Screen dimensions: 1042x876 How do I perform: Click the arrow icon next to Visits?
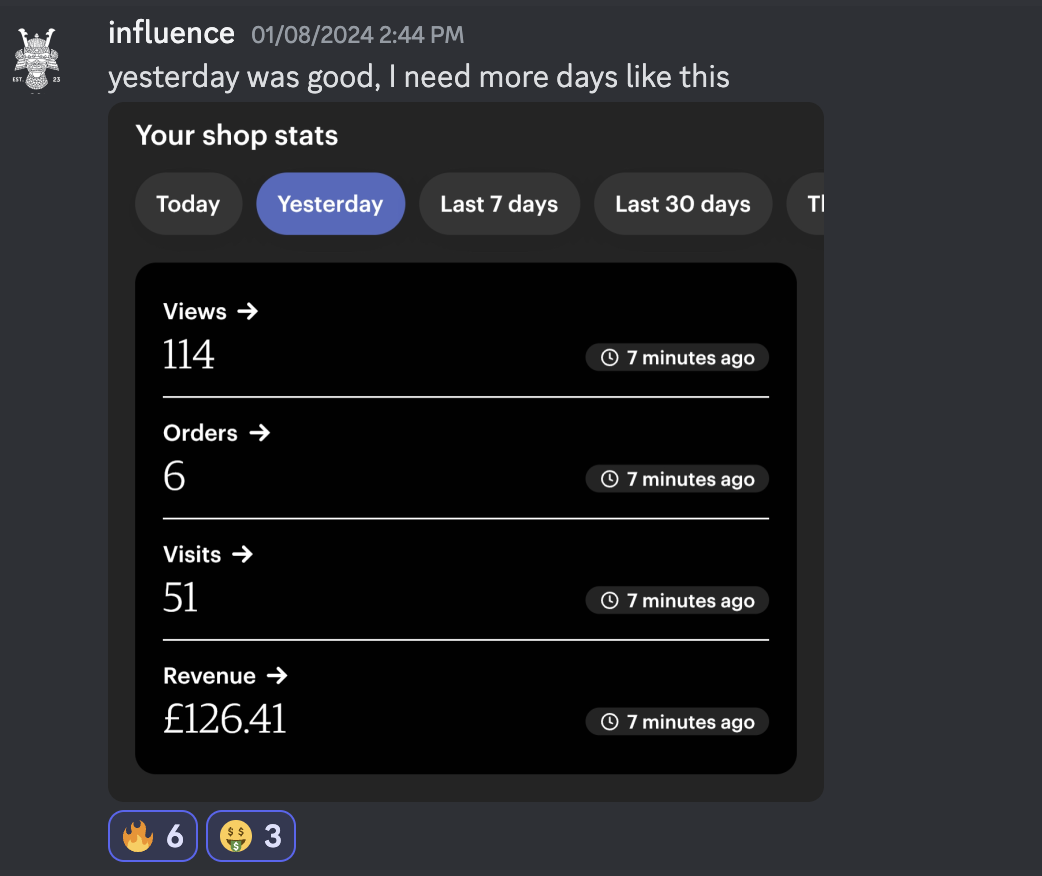[243, 554]
